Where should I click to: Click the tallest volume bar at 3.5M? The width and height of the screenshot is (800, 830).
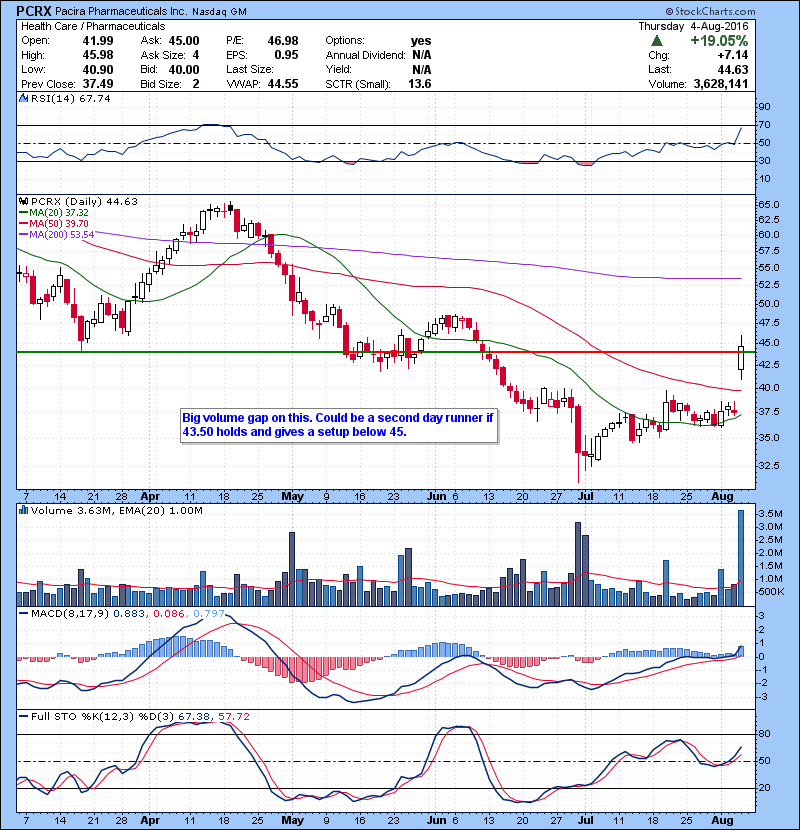click(741, 558)
